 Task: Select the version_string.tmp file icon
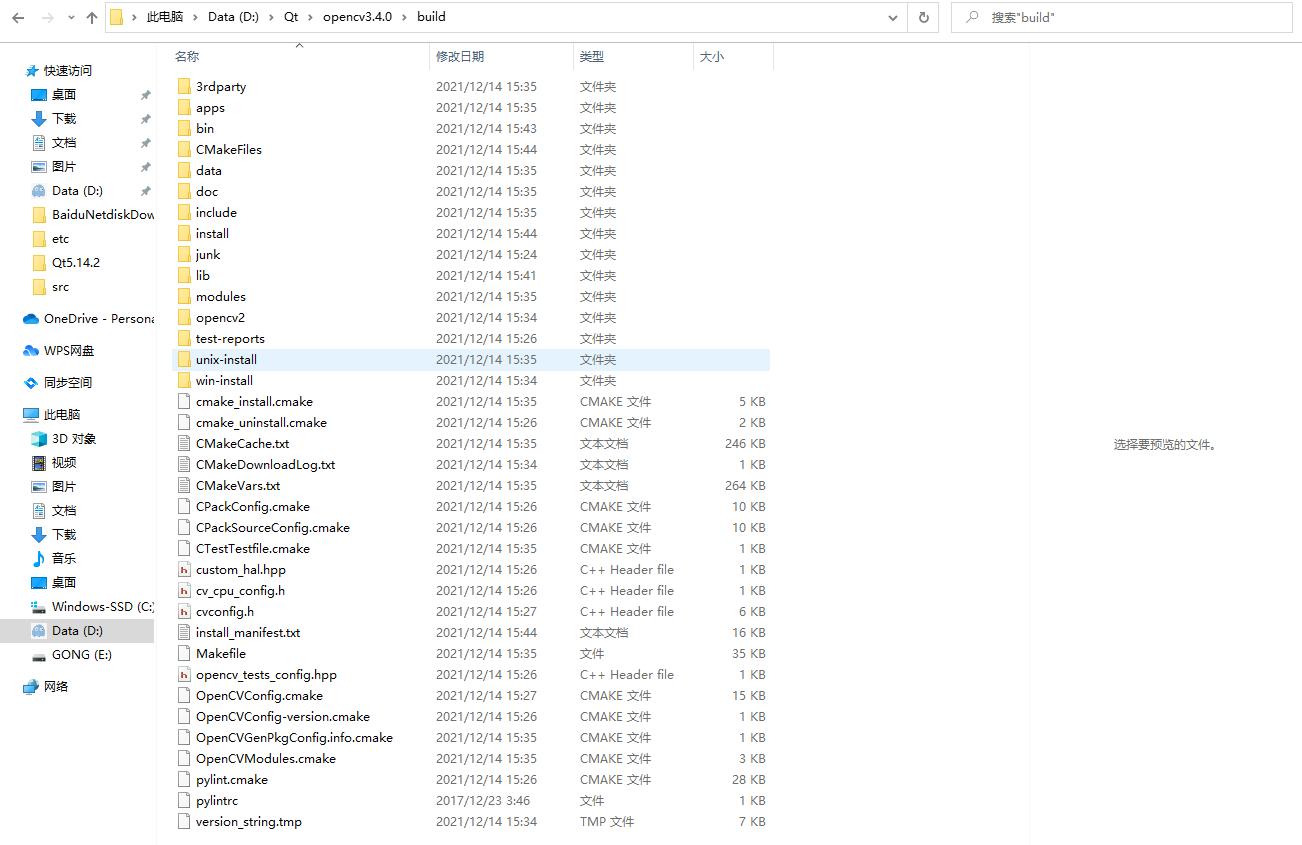[184, 822]
